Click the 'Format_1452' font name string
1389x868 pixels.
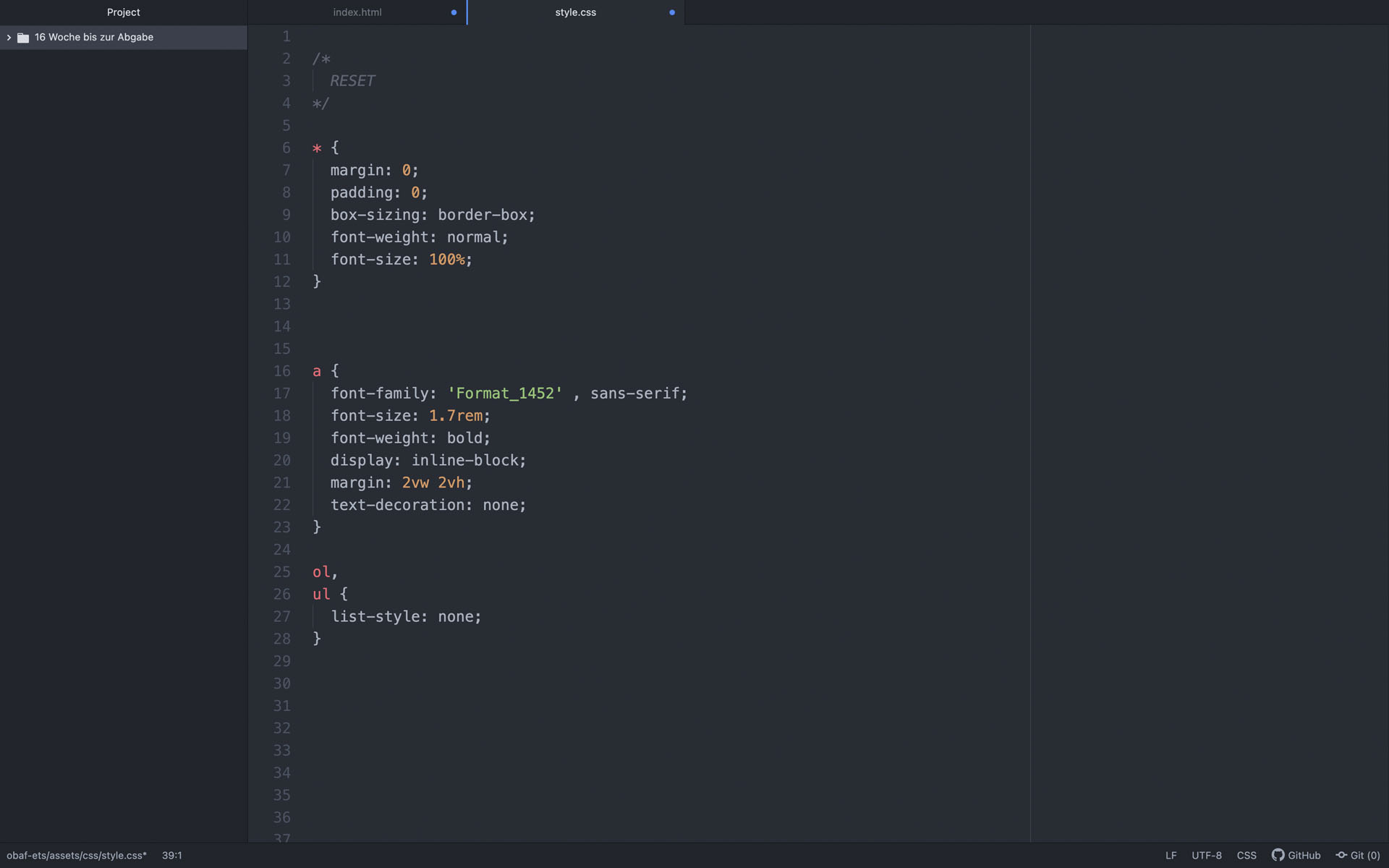[505, 393]
